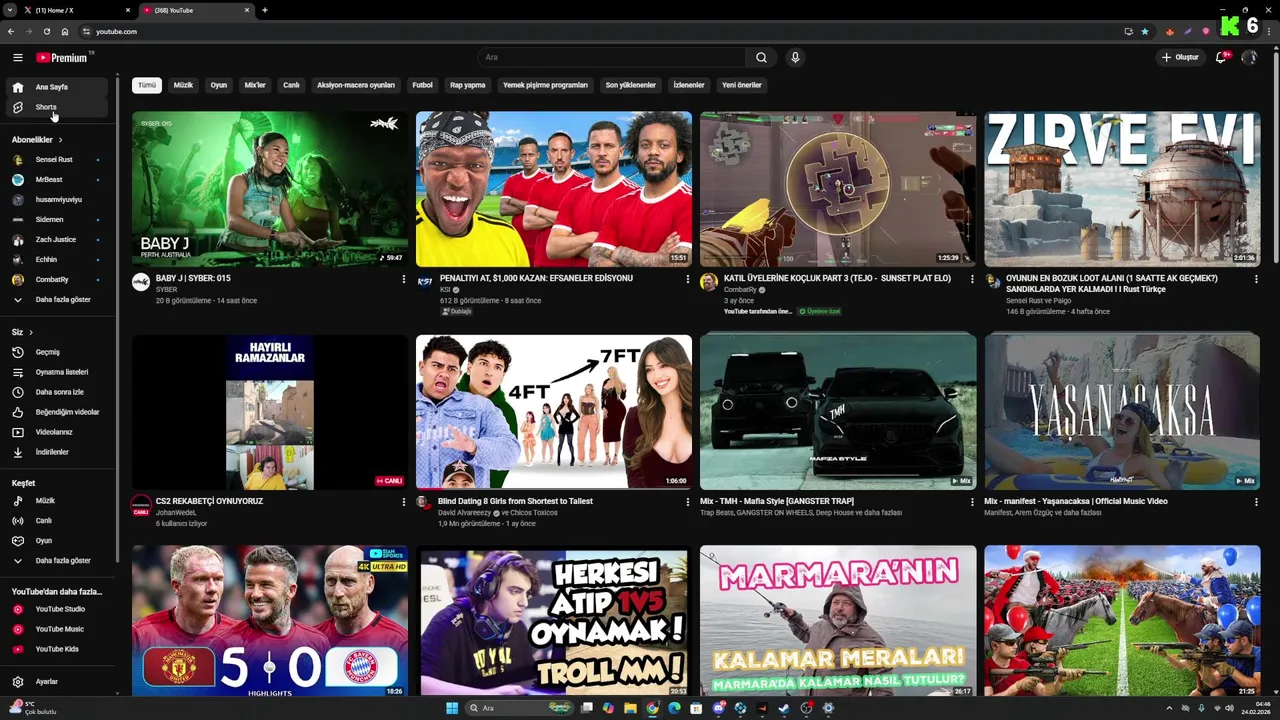The image size is (1280, 720).
Task: Play the Mafia Style mix thumbnail
Action: [838, 412]
